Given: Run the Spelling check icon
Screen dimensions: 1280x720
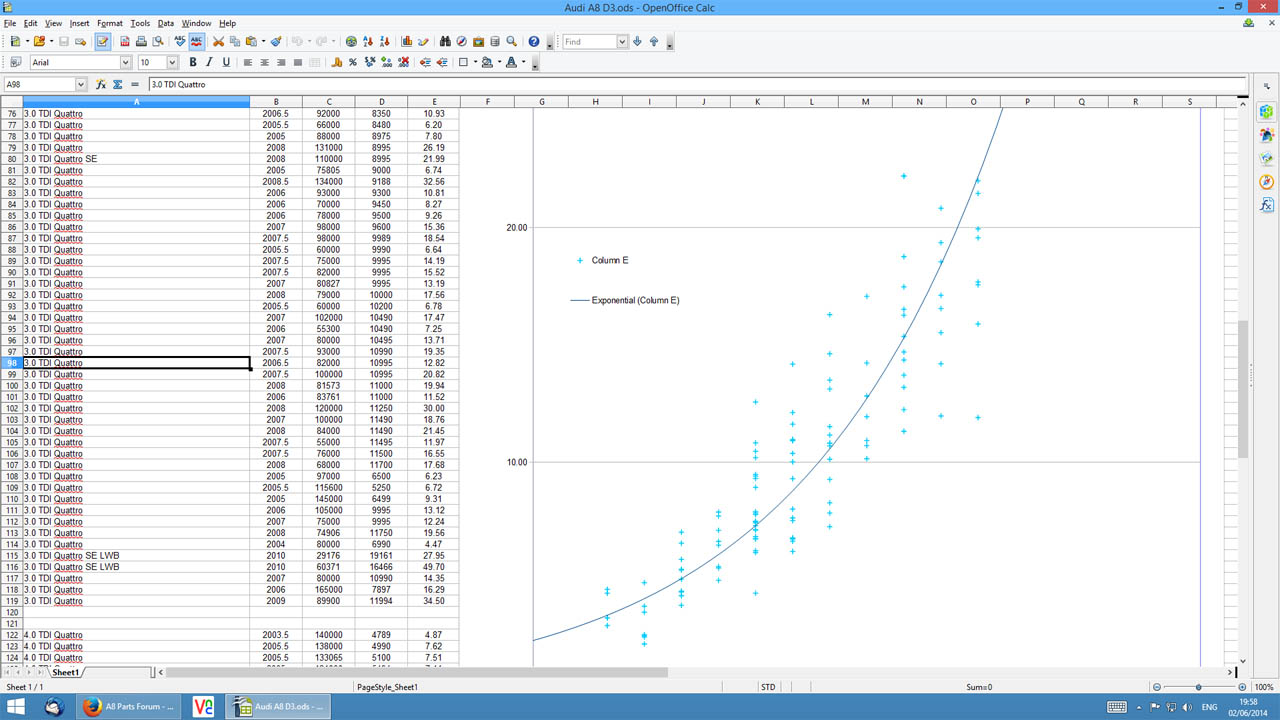Looking at the screenshot, I should click(x=180, y=42).
